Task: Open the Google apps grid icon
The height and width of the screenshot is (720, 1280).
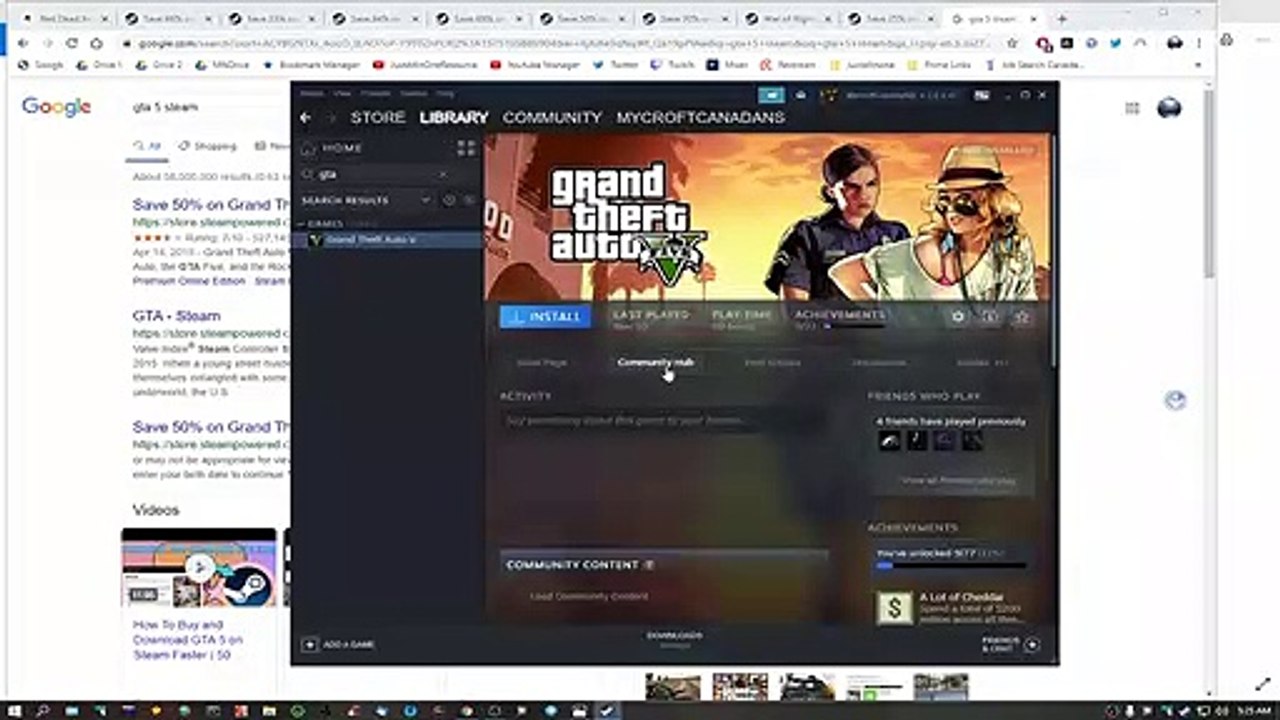Action: click(x=1132, y=108)
